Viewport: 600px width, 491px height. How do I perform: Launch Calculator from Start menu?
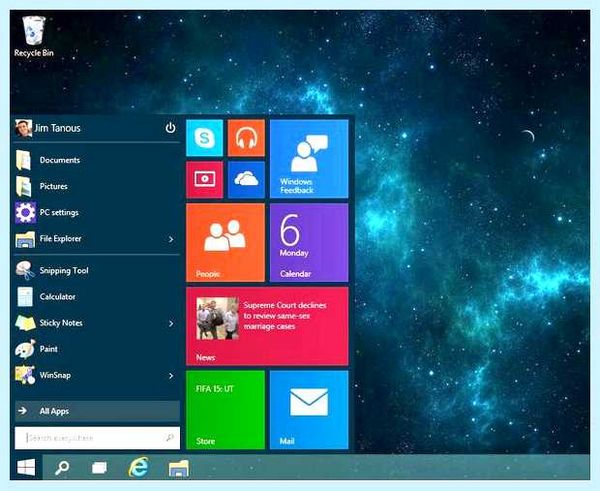point(96,297)
